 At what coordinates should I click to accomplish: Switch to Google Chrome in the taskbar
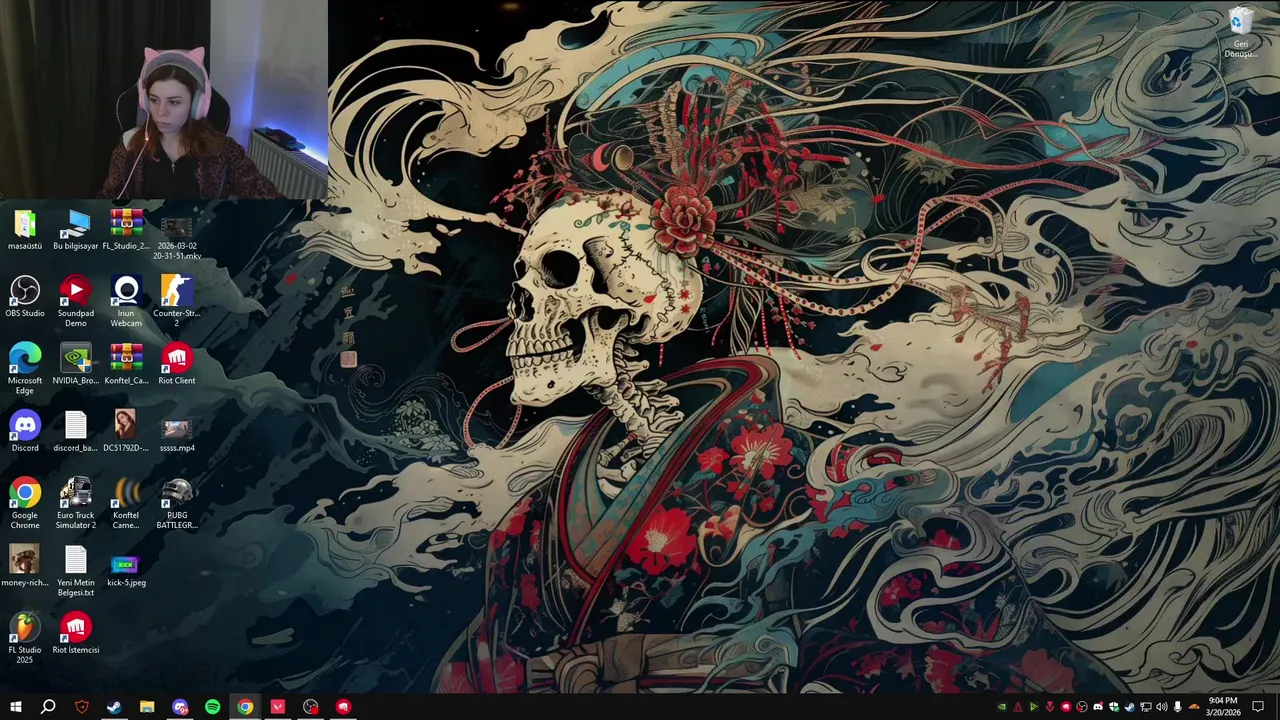tap(245, 707)
